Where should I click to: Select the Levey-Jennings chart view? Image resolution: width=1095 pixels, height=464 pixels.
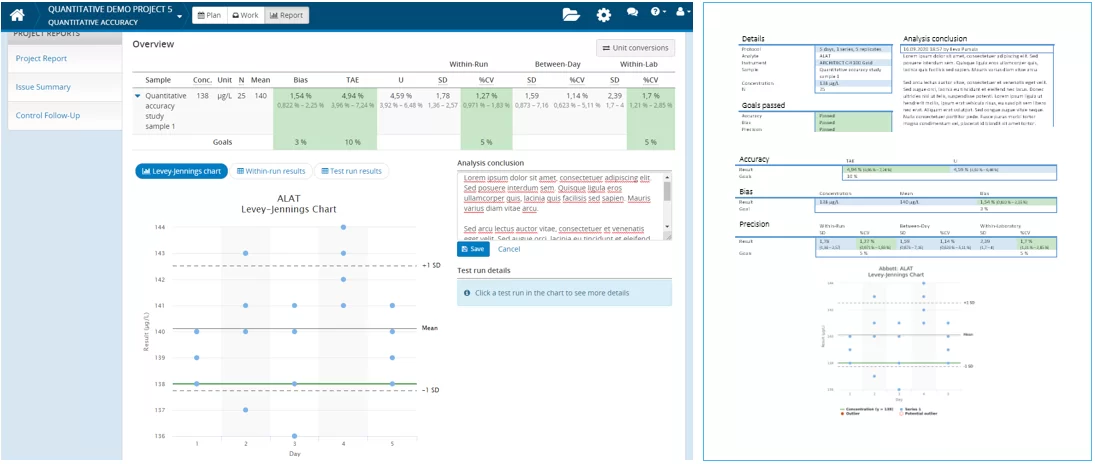pyautogui.click(x=181, y=171)
